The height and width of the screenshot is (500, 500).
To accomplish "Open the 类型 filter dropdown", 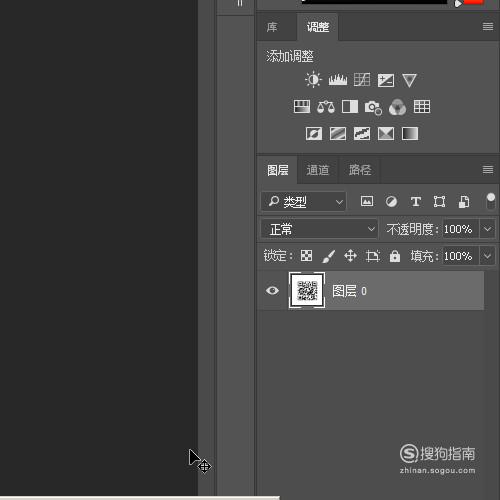I will pos(304,201).
